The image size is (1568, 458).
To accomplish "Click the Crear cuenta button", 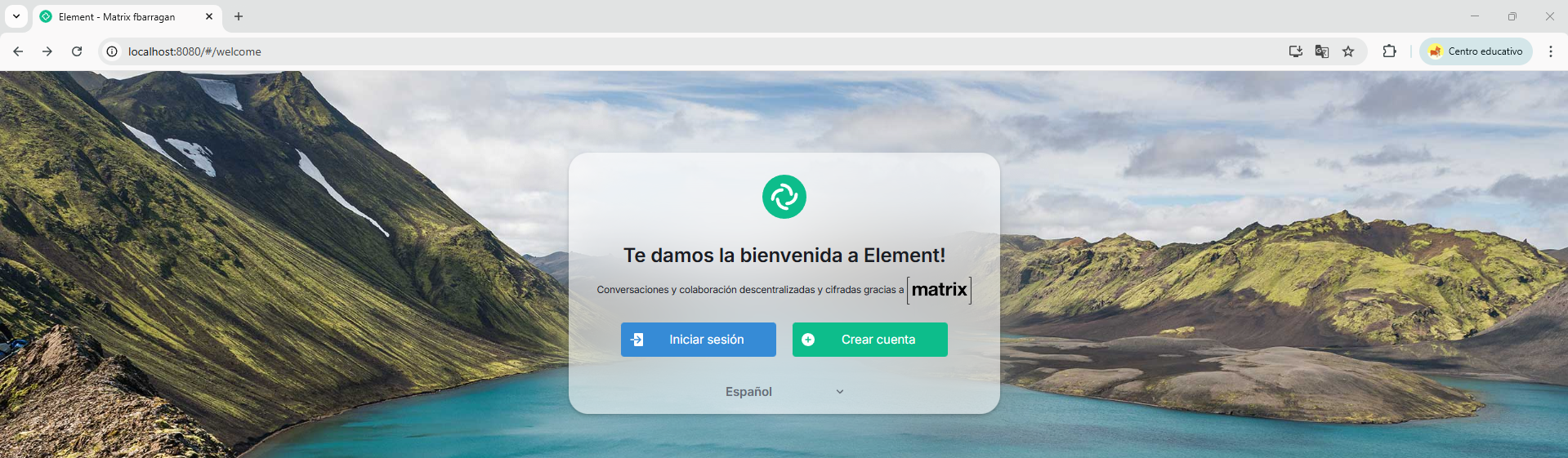I will [869, 340].
